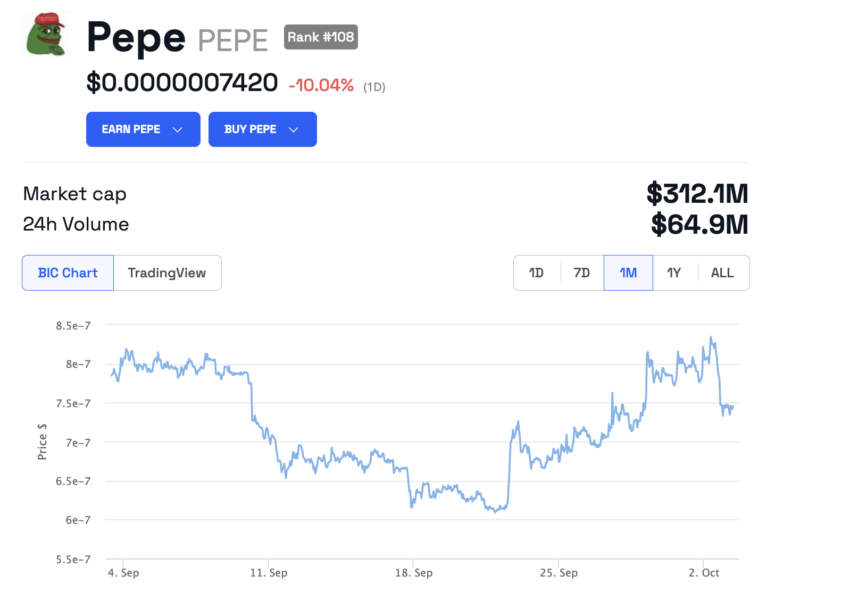Click the Rank #108 badge

[320, 36]
